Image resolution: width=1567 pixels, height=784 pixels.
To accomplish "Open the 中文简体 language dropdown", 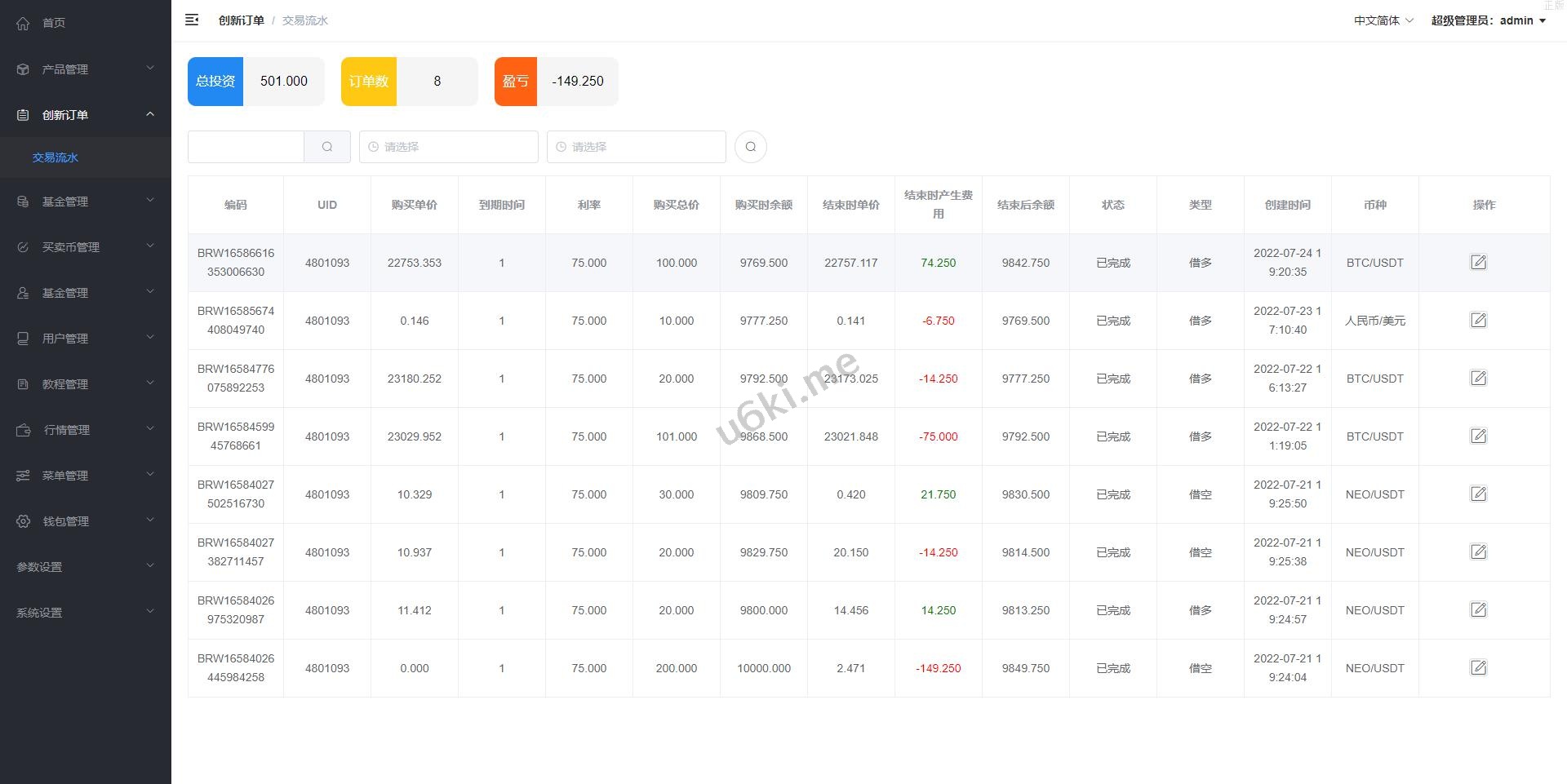I will pos(1383,20).
